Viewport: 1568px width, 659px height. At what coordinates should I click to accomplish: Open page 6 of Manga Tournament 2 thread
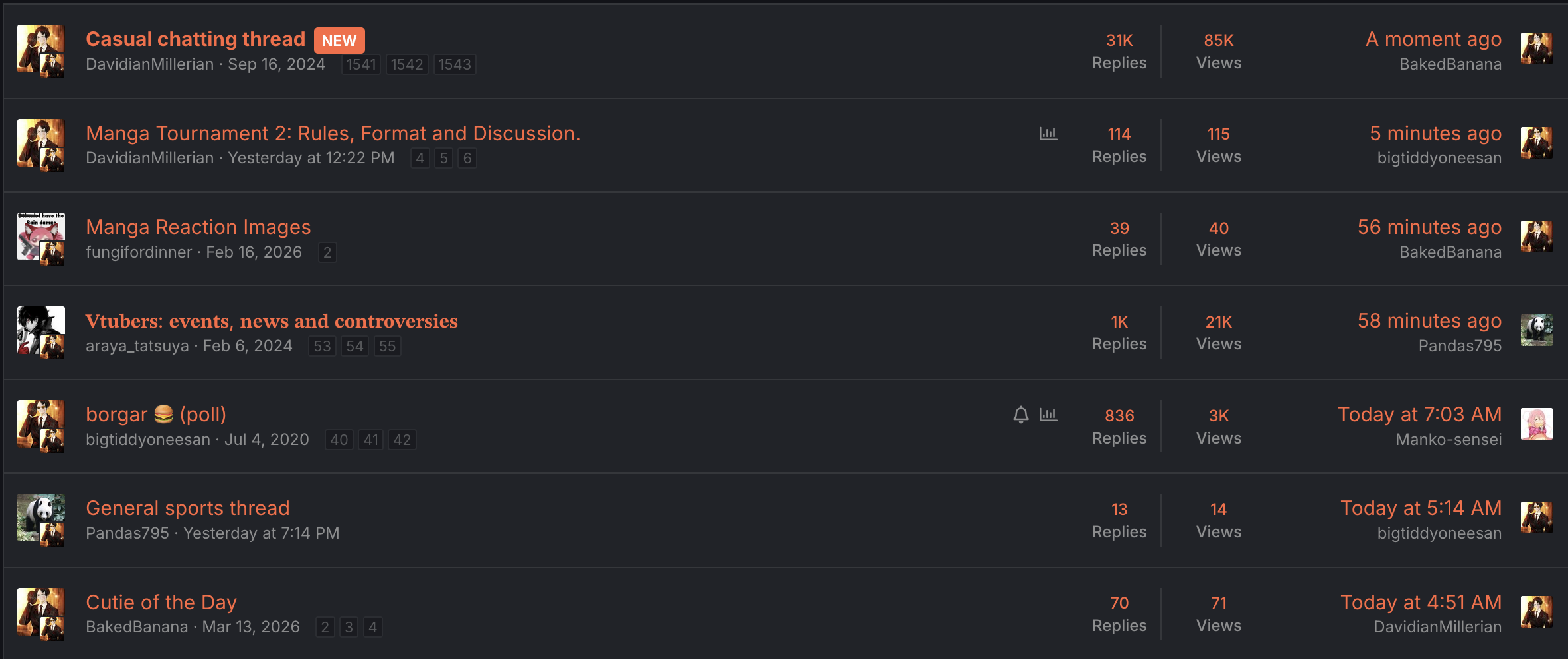coord(467,158)
